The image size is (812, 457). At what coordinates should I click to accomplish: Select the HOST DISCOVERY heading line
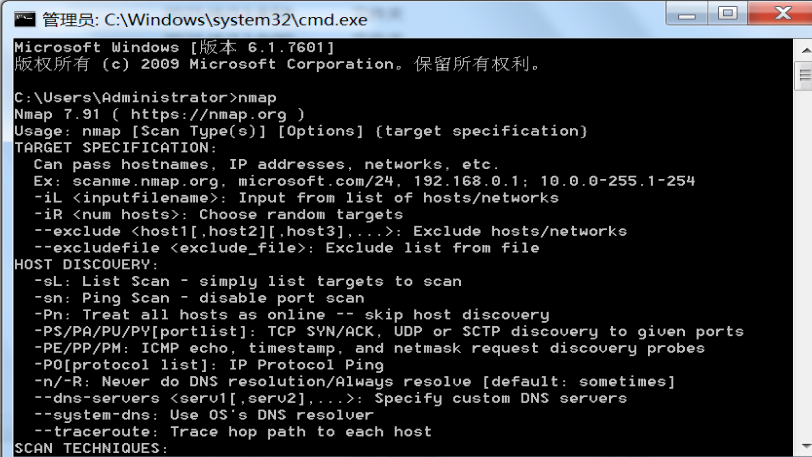(86, 265)
